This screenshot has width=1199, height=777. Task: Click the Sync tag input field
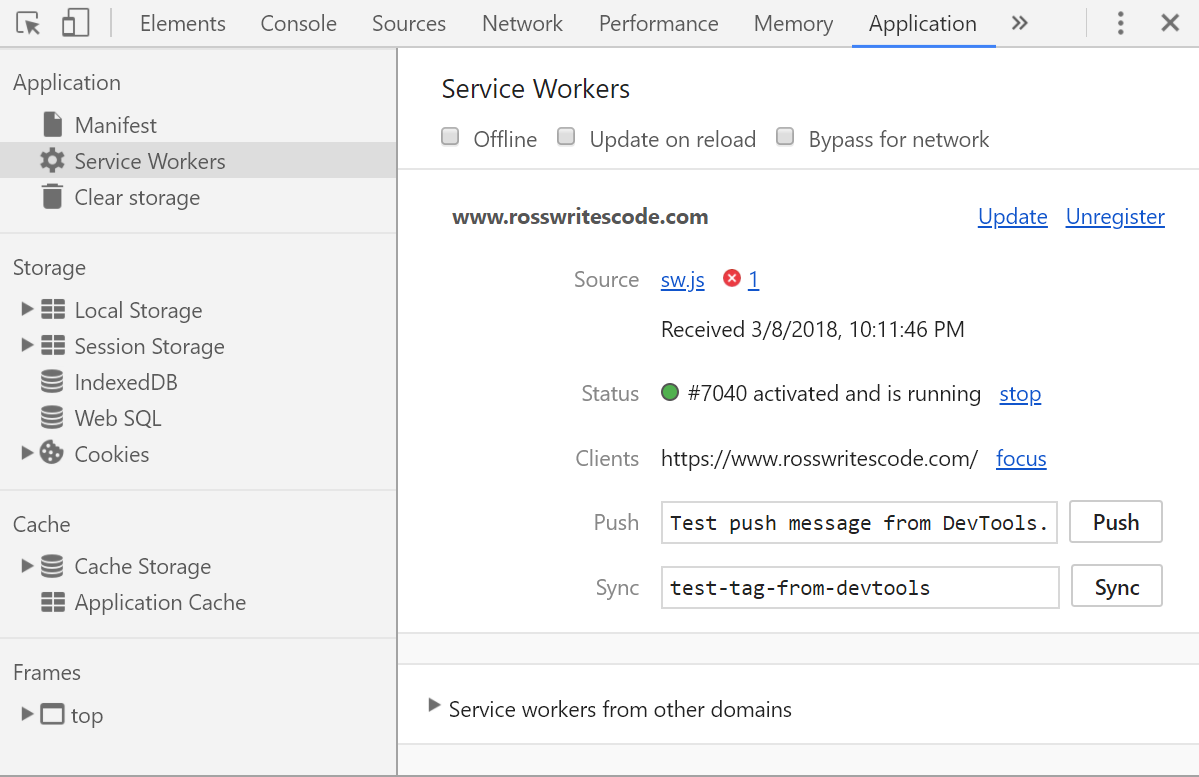[x=858, y=587]
